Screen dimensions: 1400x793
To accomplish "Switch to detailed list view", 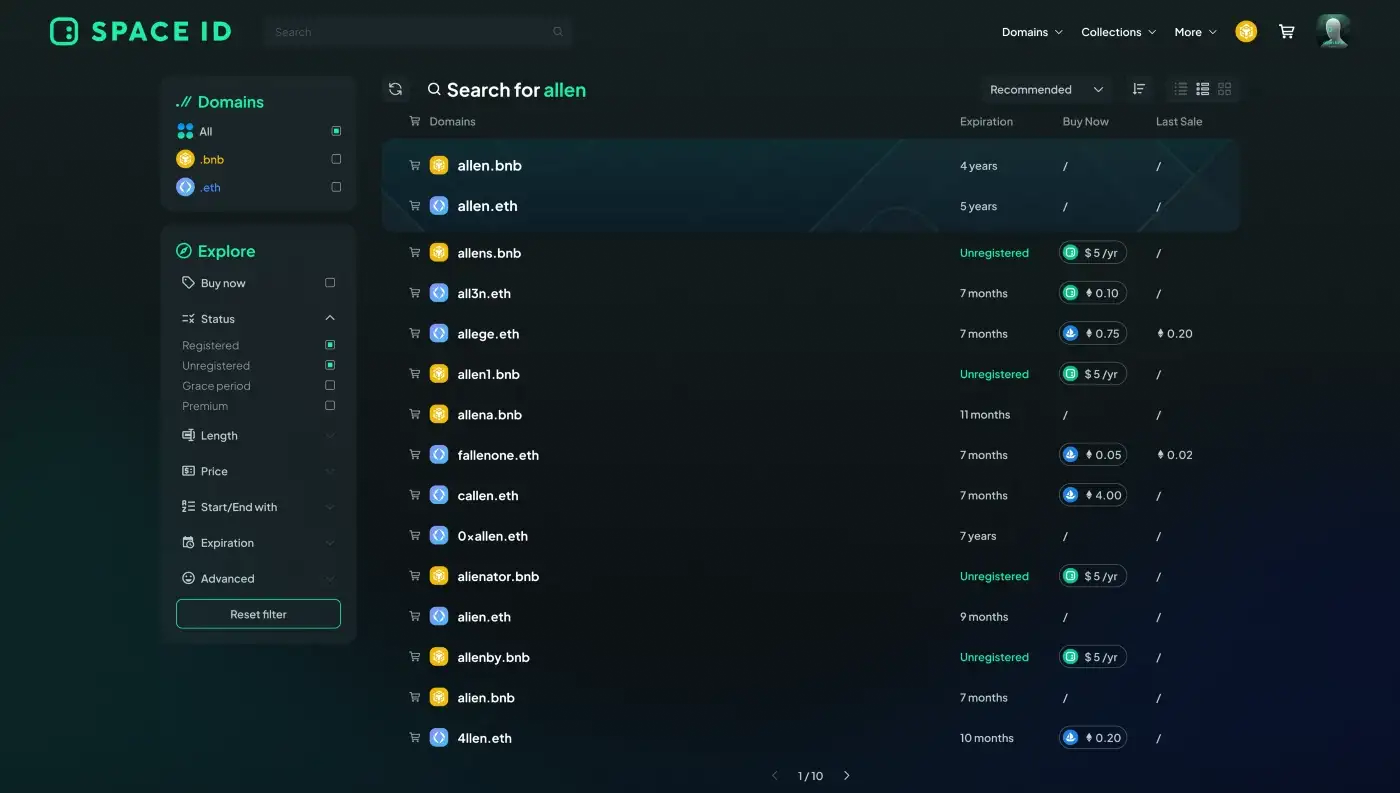I will point(1203,89).
